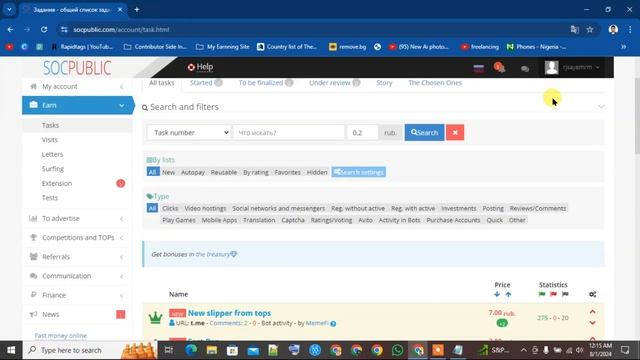The image size is (640, 360).
Task: Click the SOCPUBLIC logo
Action: point(77,68)
